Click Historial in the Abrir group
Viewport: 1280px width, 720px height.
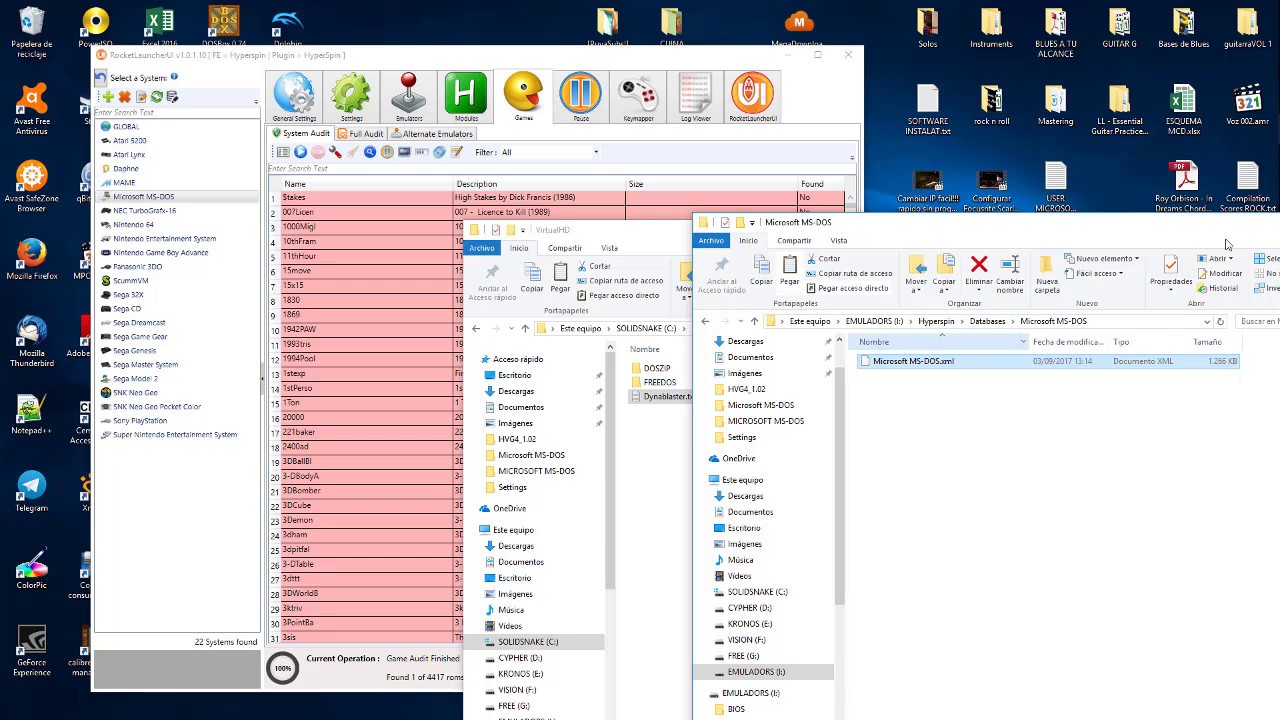point(1217,288)
